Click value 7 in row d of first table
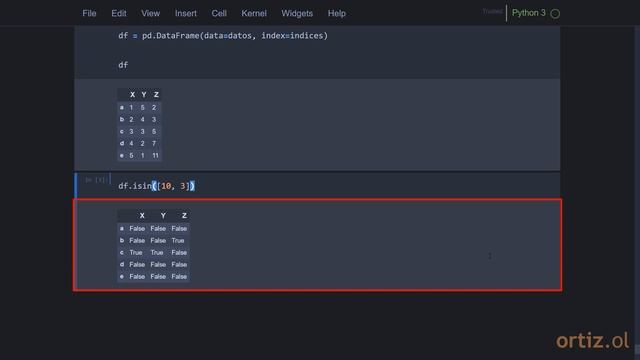 [x=154, y=144]
